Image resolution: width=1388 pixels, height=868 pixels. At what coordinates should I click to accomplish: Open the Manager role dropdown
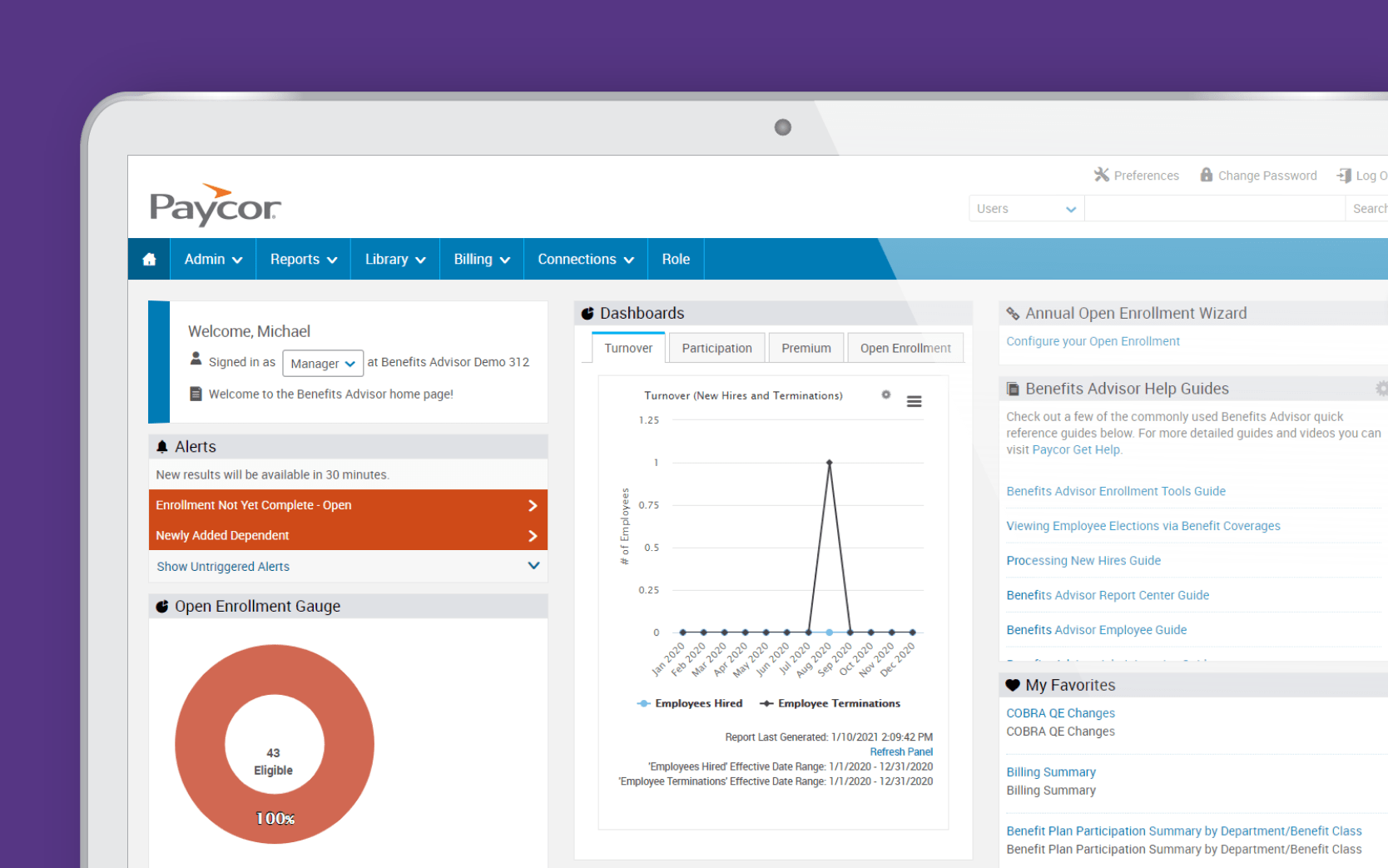click(323, 364)
